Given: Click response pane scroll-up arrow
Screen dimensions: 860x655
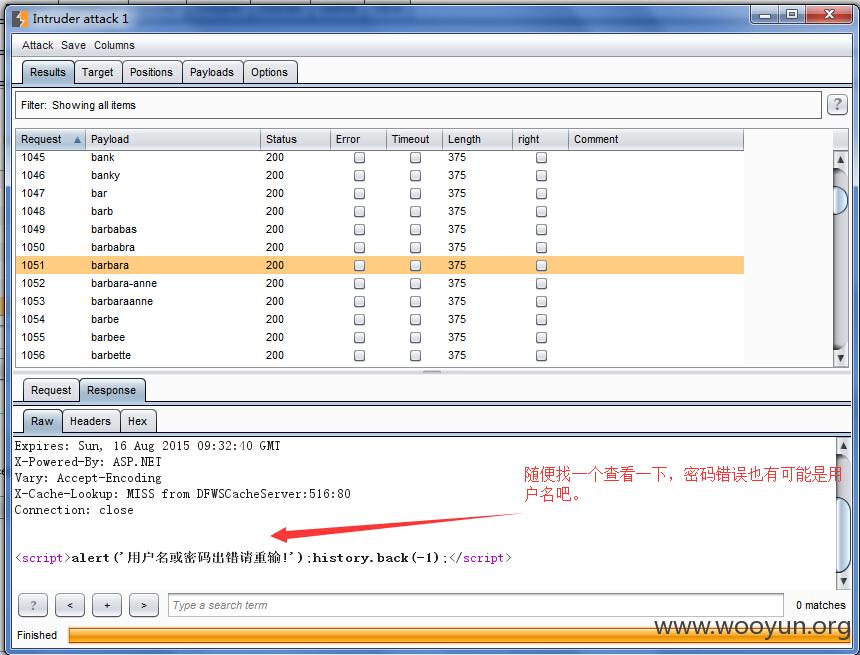Looking at the screenshot, I should coord(843,445).
